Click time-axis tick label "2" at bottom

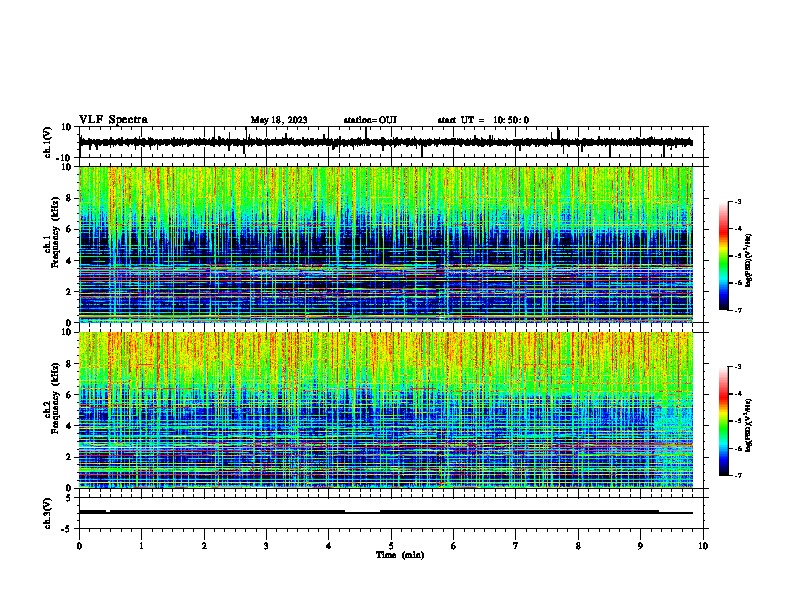coord(204,546)
